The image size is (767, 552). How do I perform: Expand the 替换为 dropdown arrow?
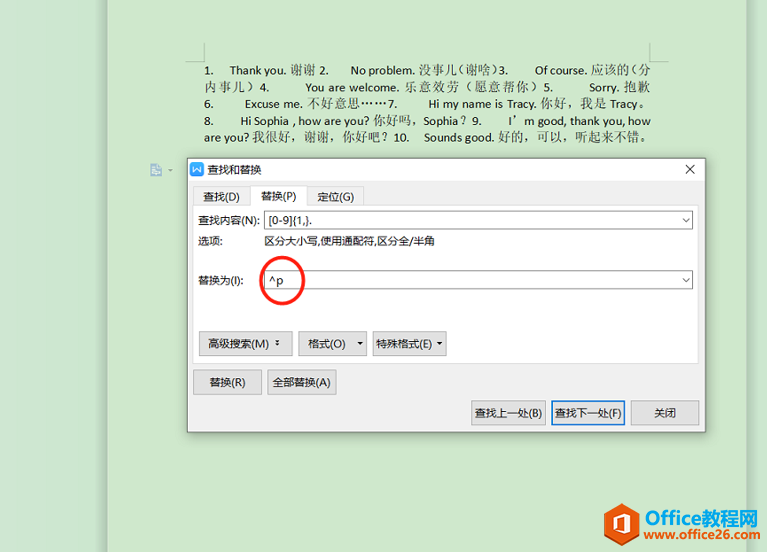[686, 280]
